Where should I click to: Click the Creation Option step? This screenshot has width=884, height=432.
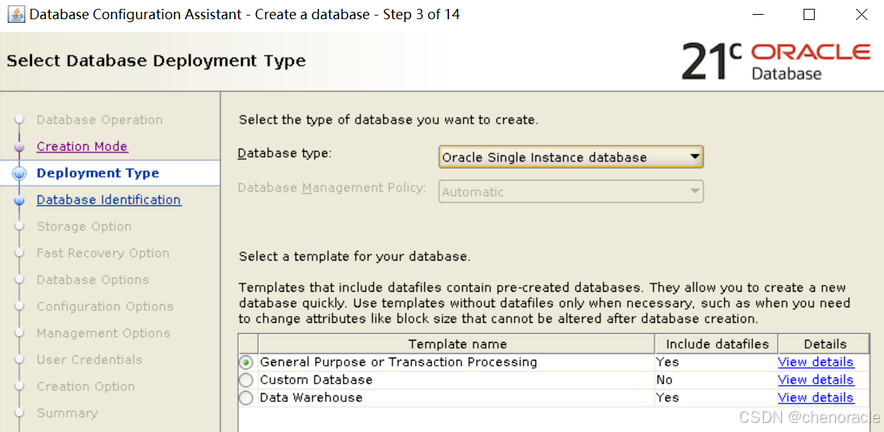tap(86, 386)
